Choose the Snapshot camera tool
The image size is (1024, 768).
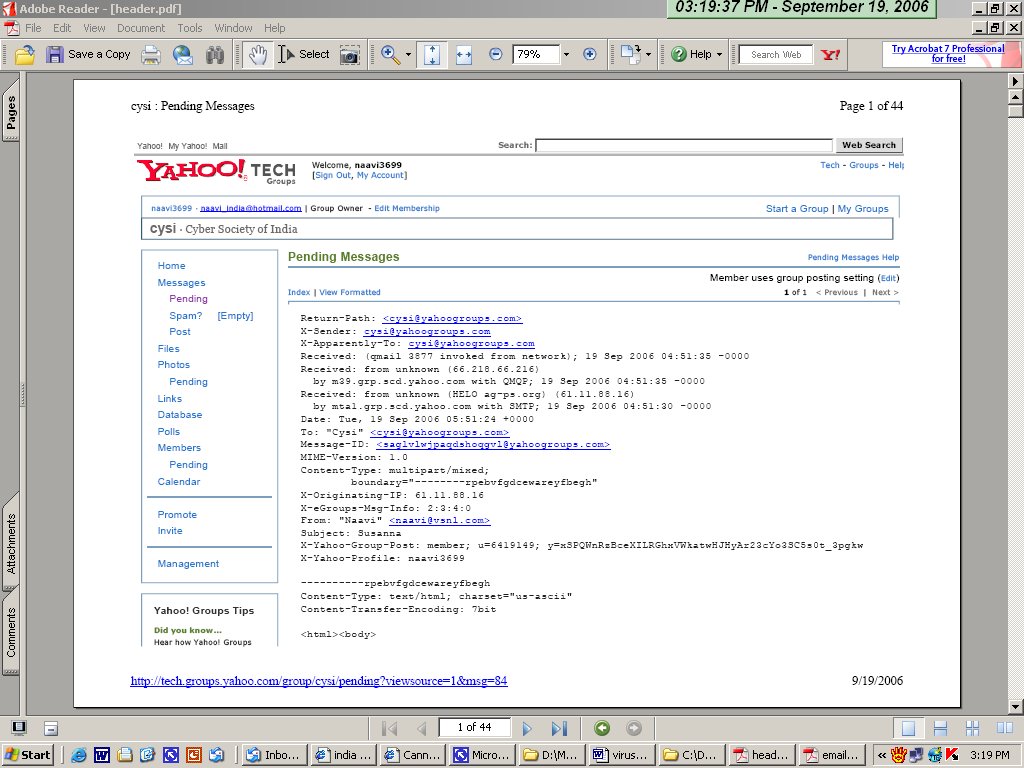pos(350,55)
